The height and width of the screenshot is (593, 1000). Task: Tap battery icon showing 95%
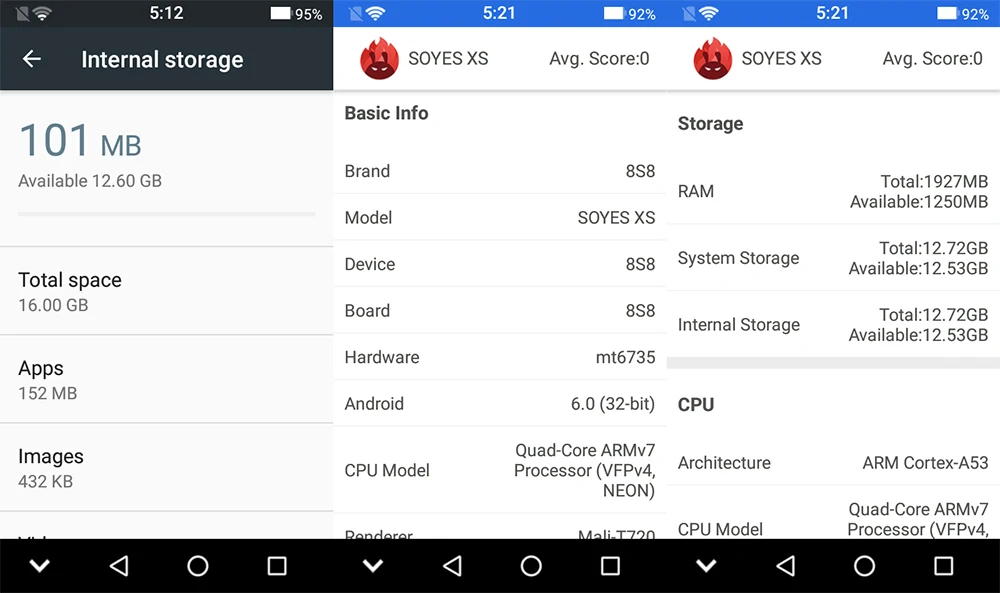[x=280, y=13]
